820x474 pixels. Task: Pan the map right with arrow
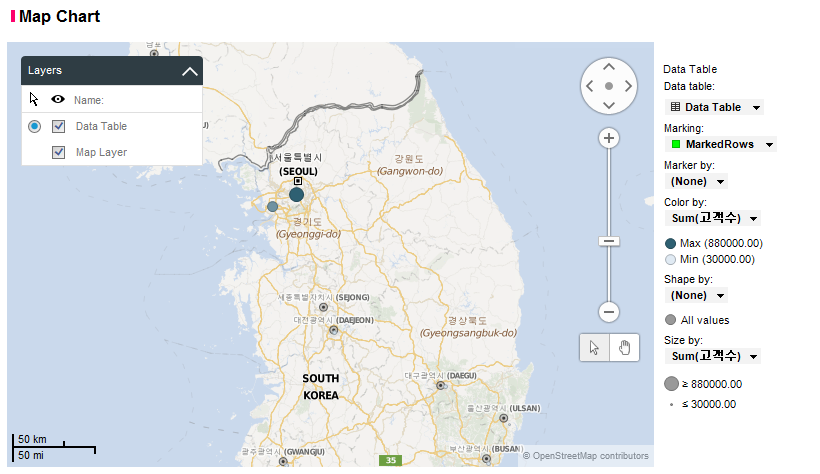pyautogui.click(x=628, y=86)
